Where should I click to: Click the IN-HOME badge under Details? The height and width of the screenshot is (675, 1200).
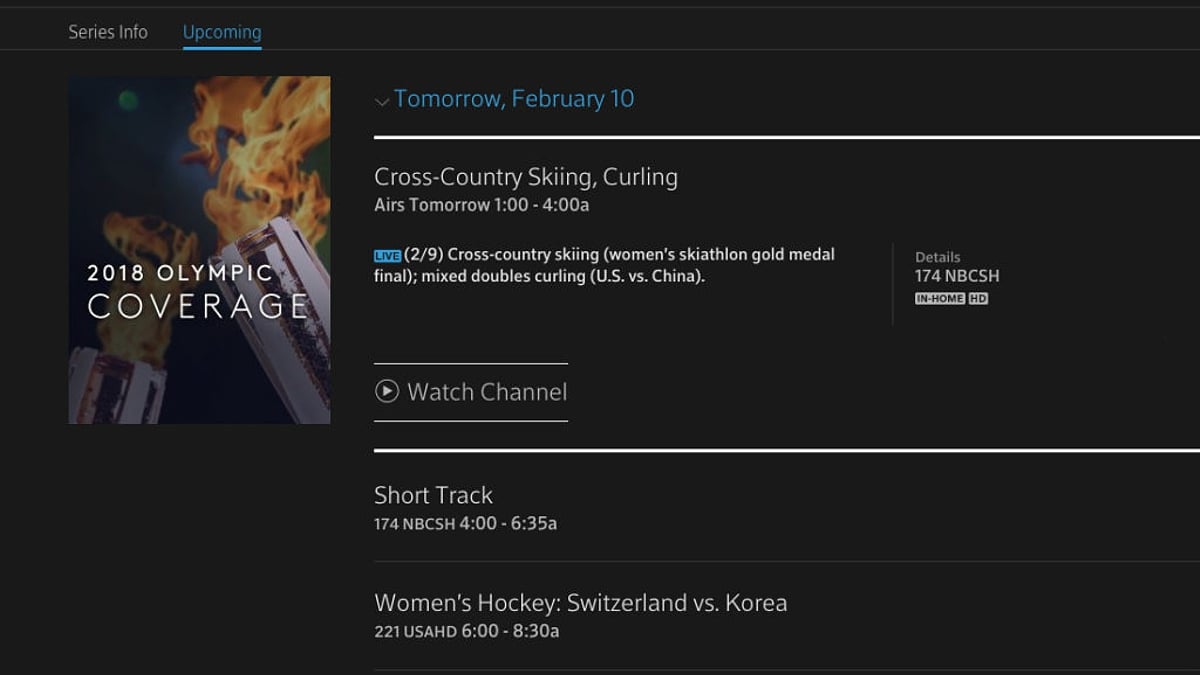pyautogui.click(x=939, y=299)
